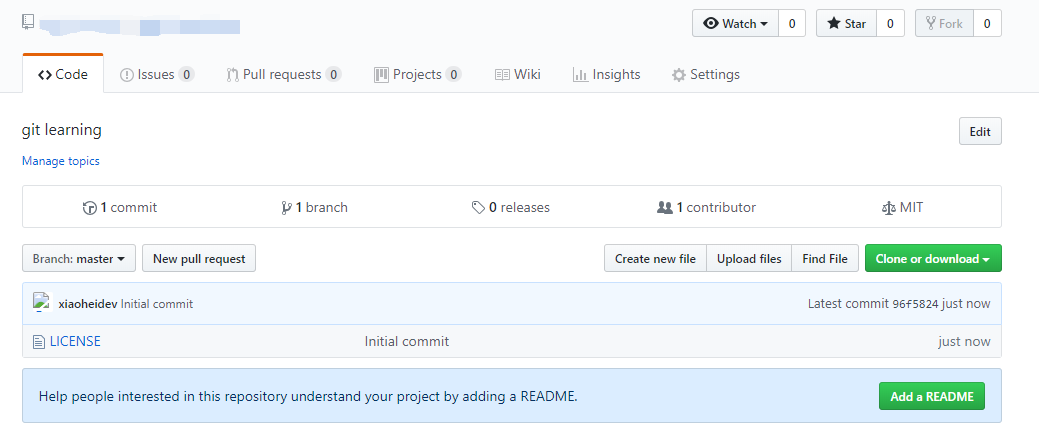Open the Initial commit message beside xiaoheidev
Image resolution: width=1039 pixels, height=437 pixels.
[157, 304]
